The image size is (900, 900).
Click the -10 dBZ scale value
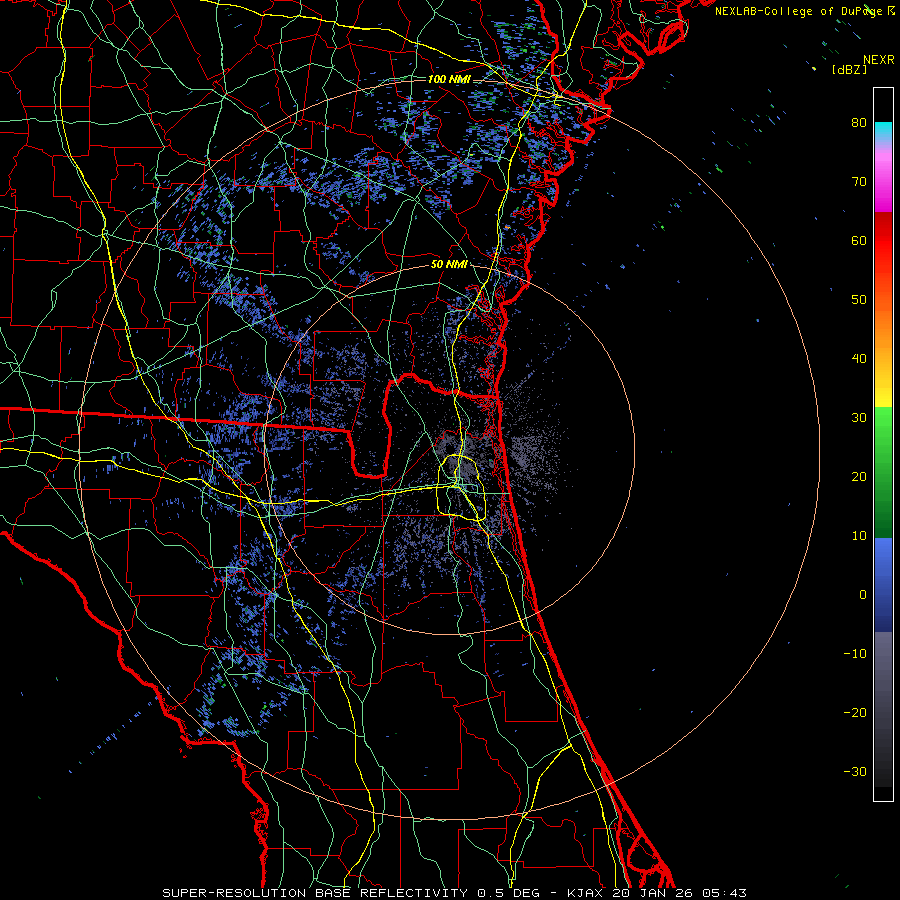coord(855,654)
